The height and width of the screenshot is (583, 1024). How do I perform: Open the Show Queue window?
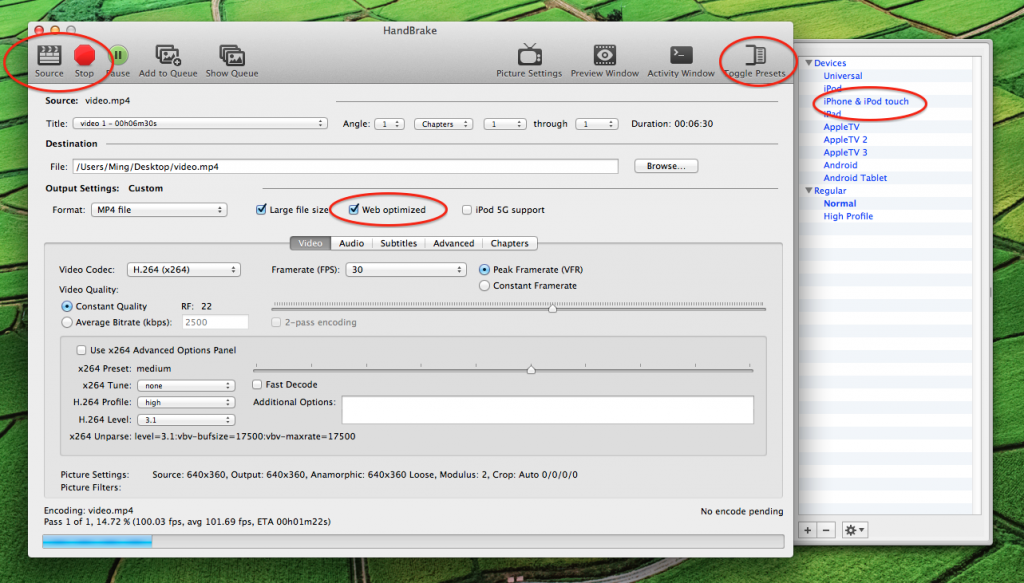coord(231,55)
